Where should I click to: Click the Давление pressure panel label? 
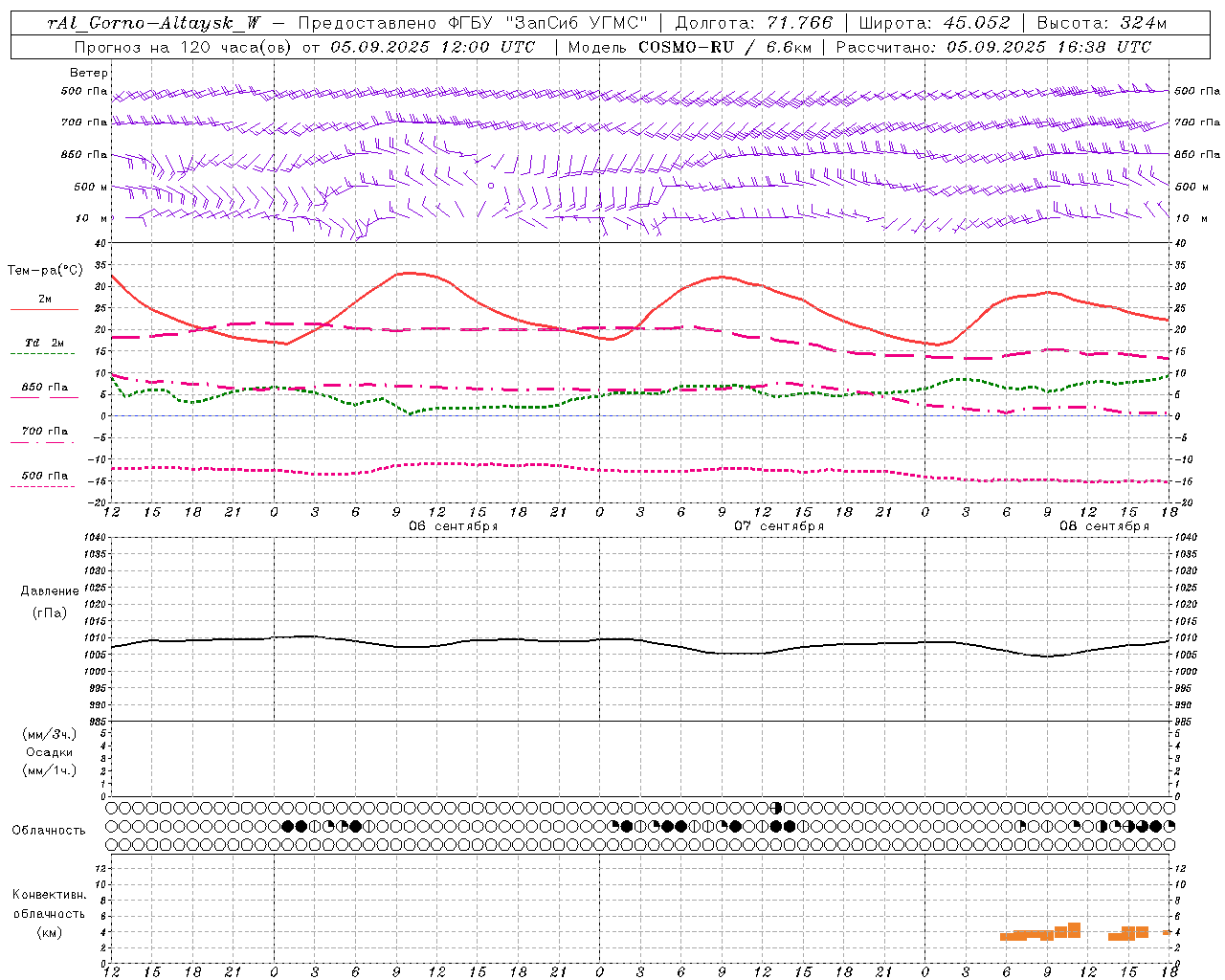pos(50,591)
